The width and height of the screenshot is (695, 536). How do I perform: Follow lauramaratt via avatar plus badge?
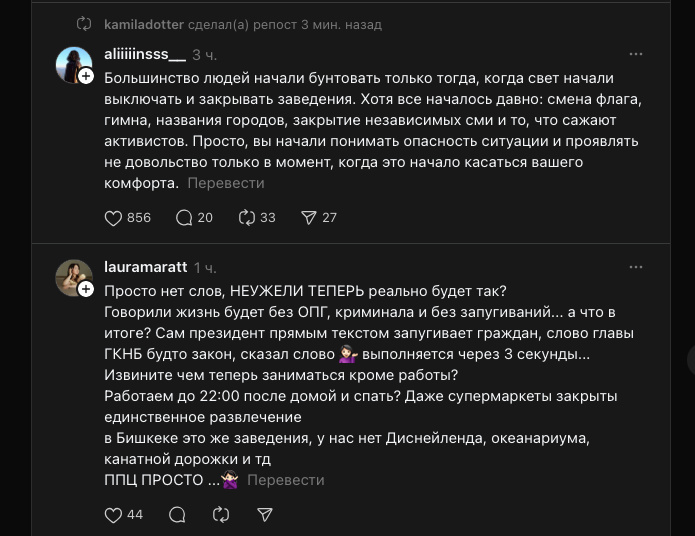pyautogui.click(x=87, y=289)
